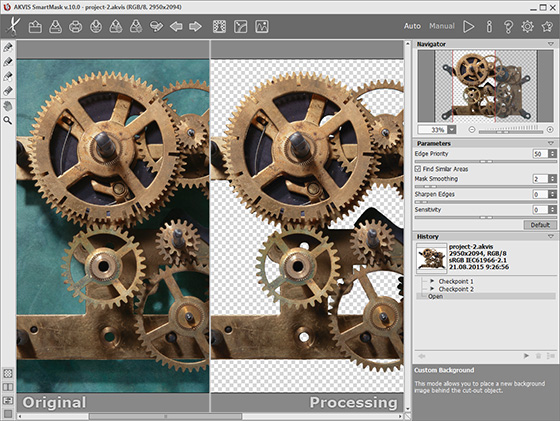This screenshot has width=560, height=421.
Task: Click the strokes pencil toolbar icon
Action: (156, 26)
